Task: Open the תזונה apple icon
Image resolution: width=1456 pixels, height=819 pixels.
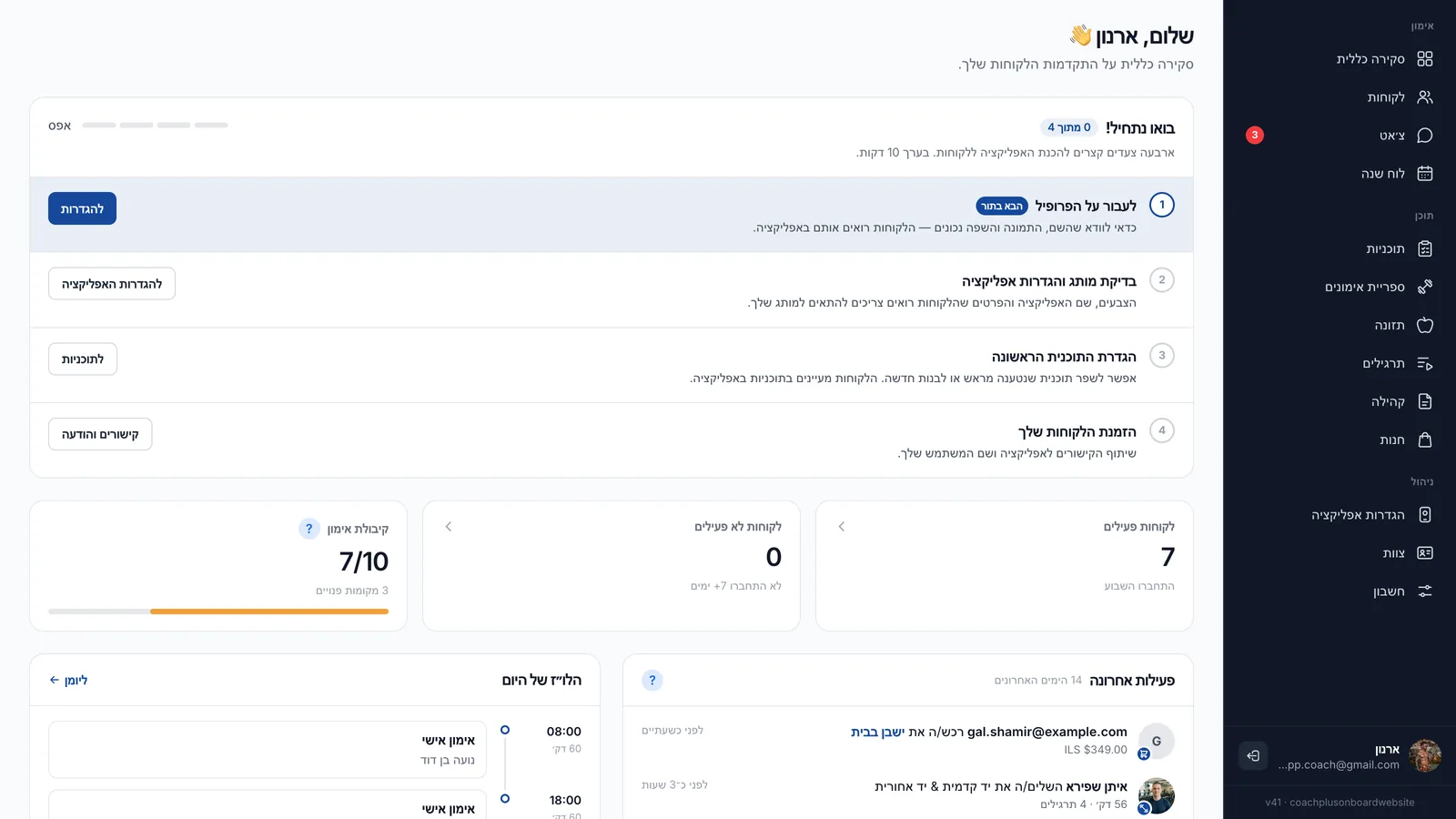Action: point(1425,326)
